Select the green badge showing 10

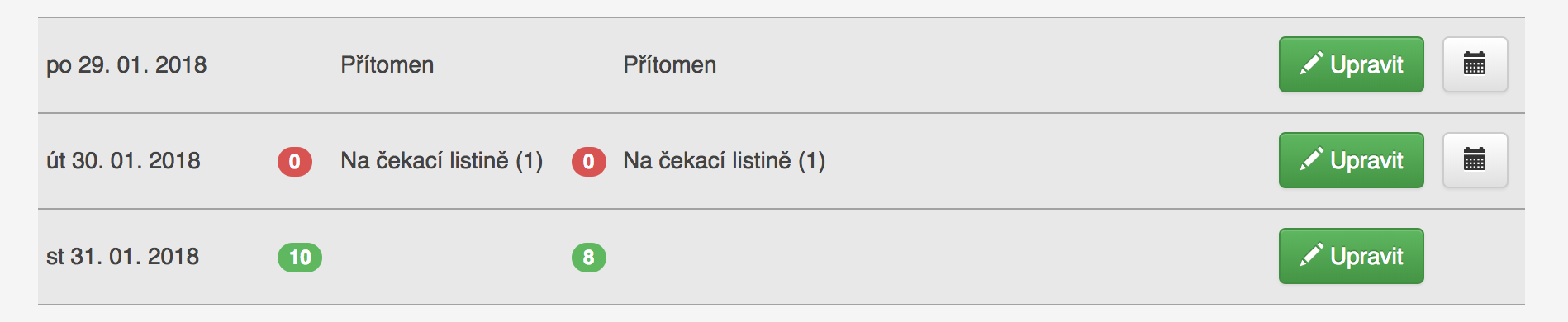point(300,258)
